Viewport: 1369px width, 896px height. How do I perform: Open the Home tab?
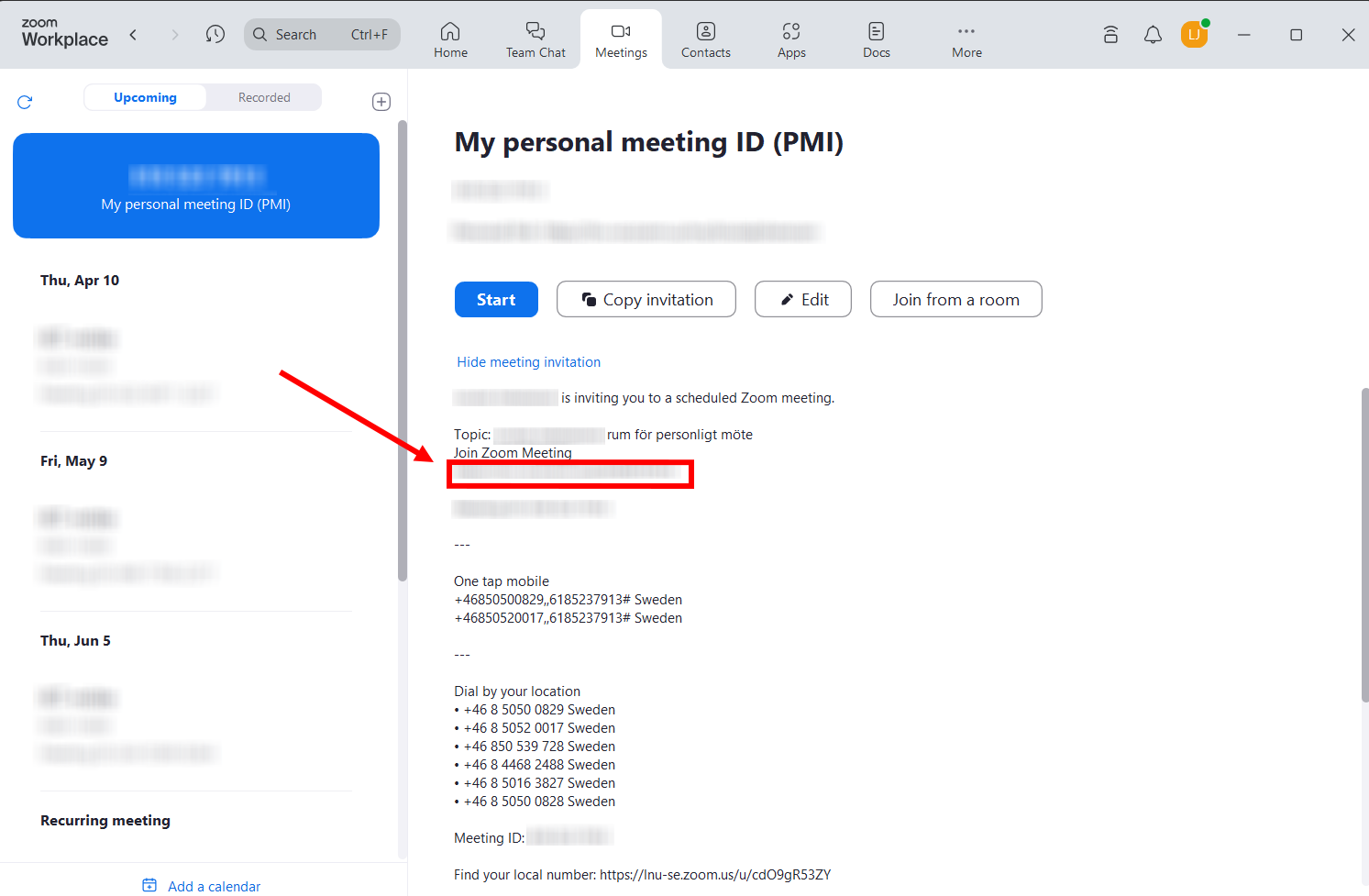(450, 40)
